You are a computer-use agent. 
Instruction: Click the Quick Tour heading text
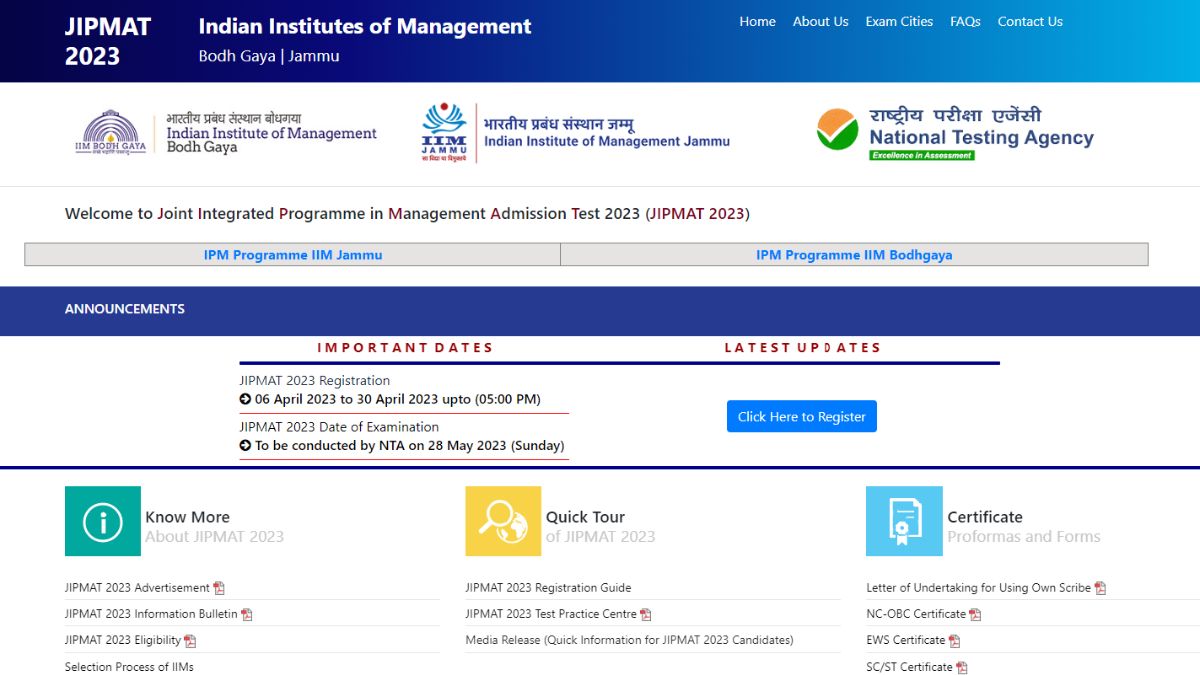[585, 517]
